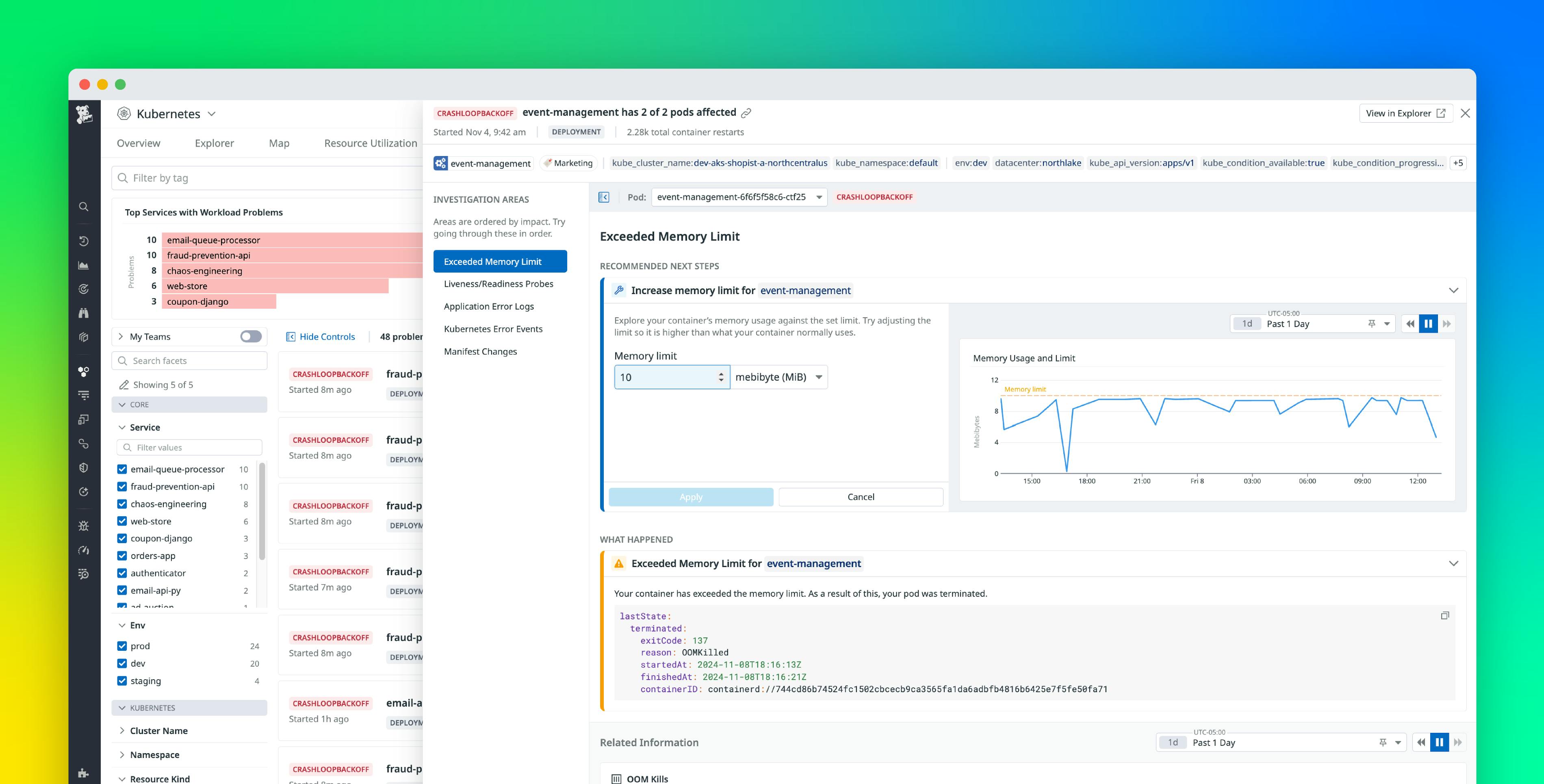This screenshot has width=1544, height=784.
Task: Switch to the Map tab
Action: [x=279, y=143]
